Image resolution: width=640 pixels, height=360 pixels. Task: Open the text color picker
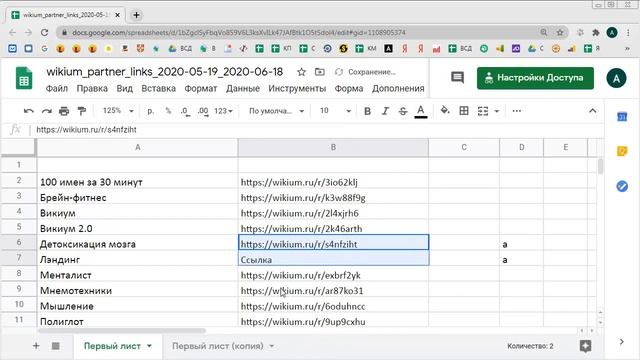pos(420,111)
